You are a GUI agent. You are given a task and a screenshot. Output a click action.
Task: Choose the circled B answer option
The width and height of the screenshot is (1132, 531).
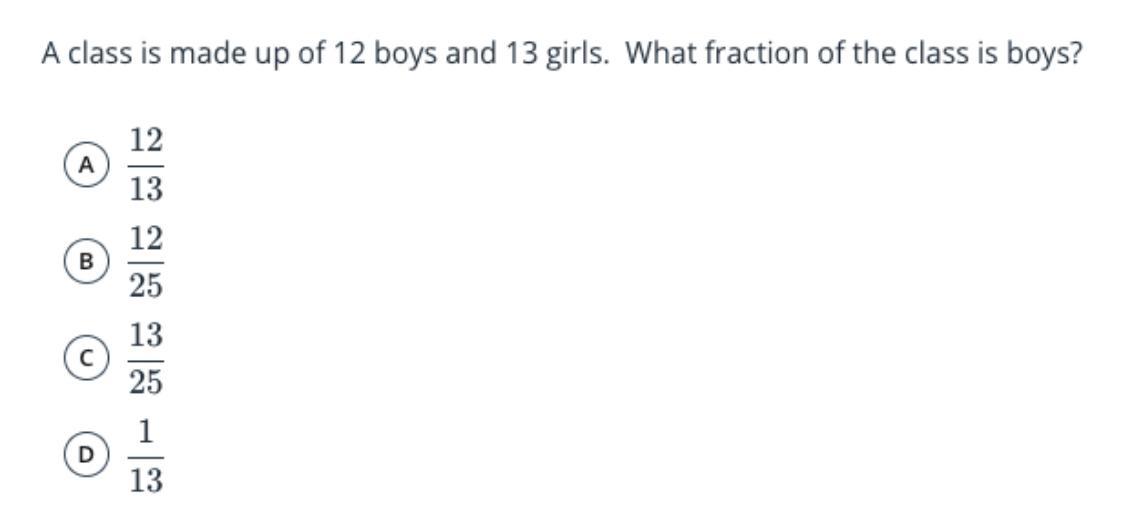(x=85, y=262)
